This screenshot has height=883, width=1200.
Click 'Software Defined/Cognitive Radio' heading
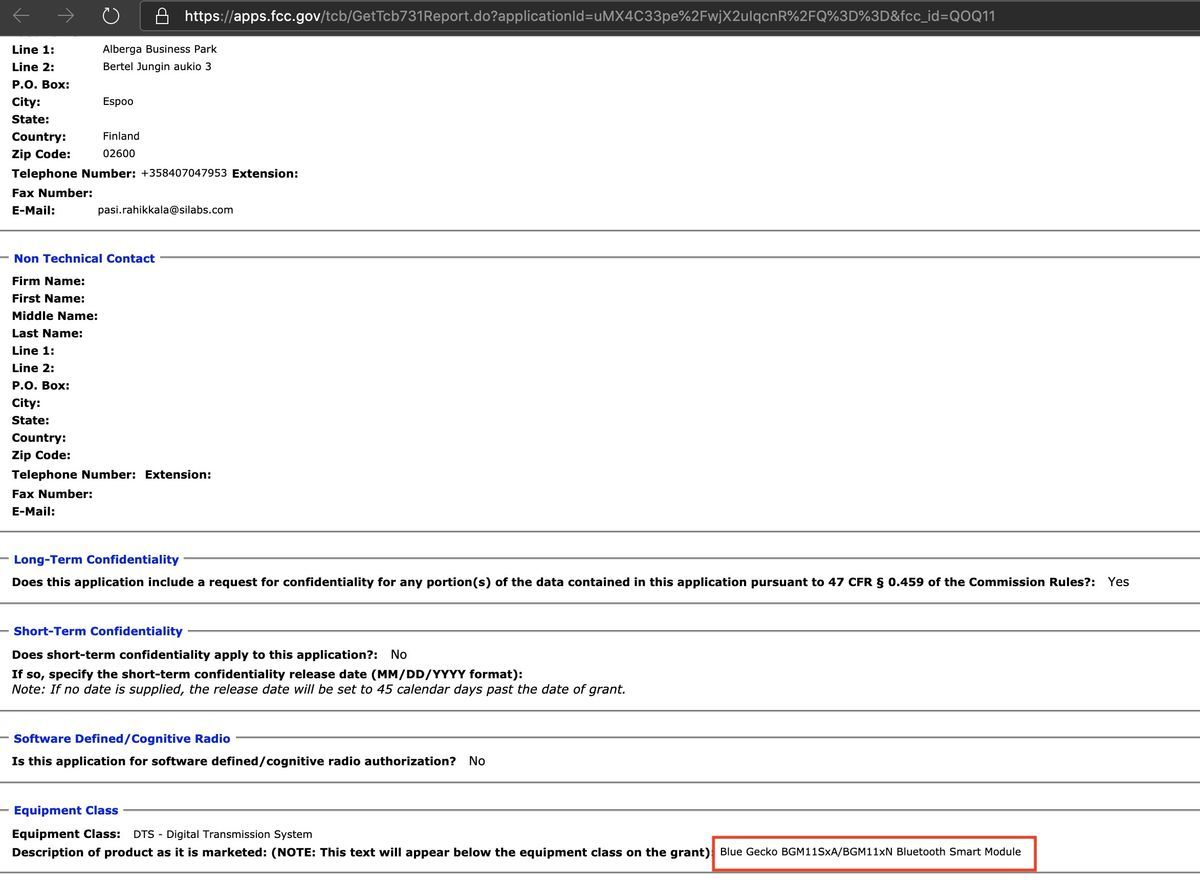(122, 738)
